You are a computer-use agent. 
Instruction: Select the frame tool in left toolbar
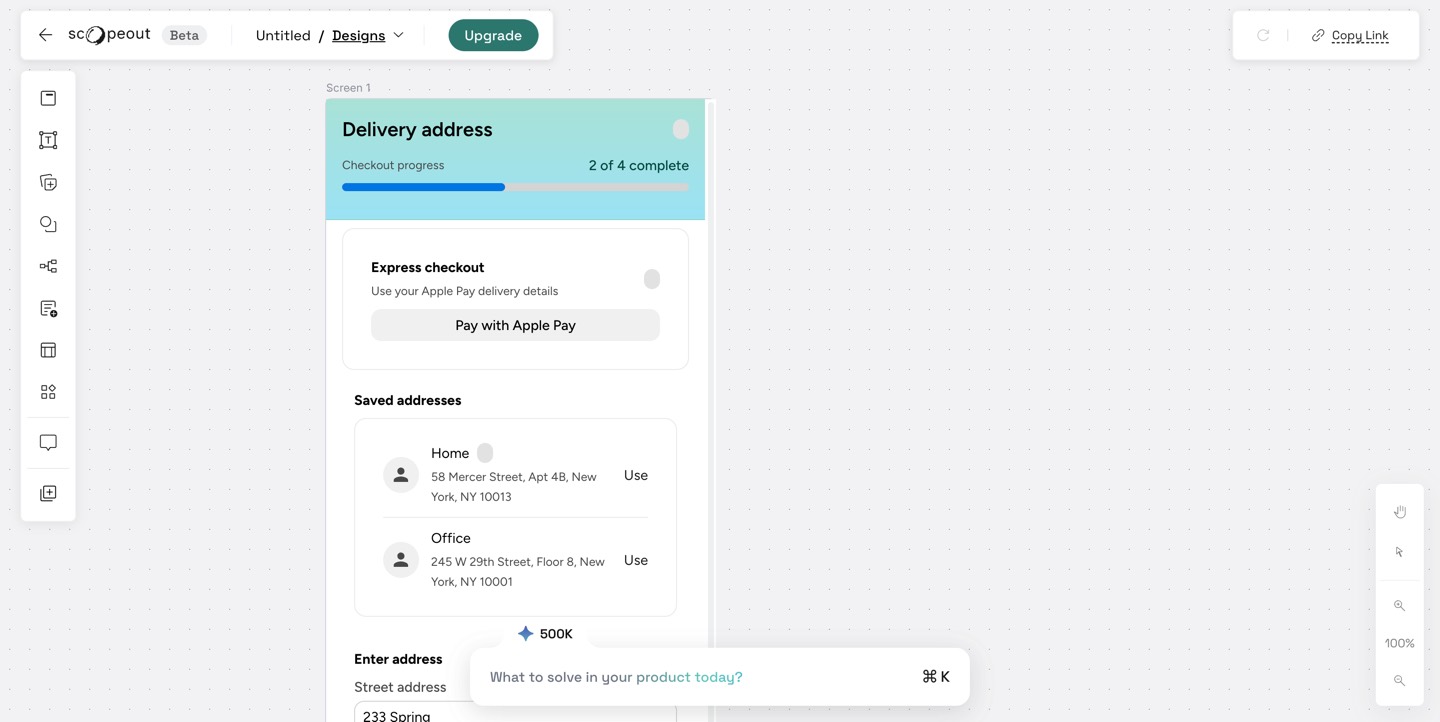point(48,98)
